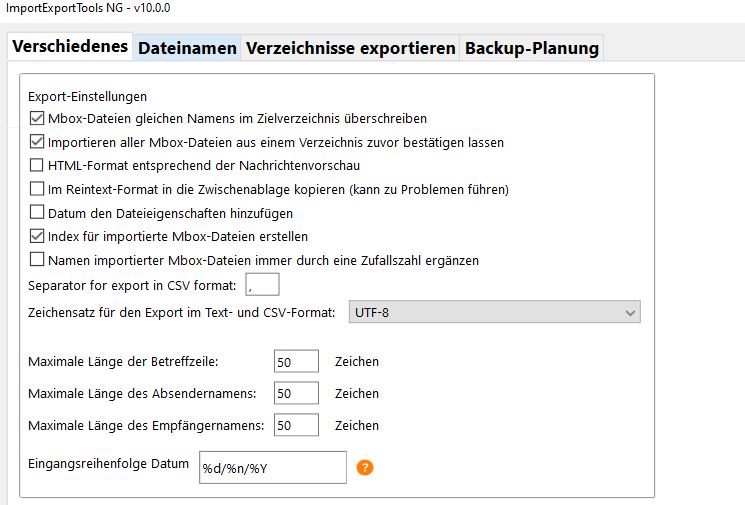Select the Empfängernamens maximum length field
This screenshot has height=505, width=745.
296,425
